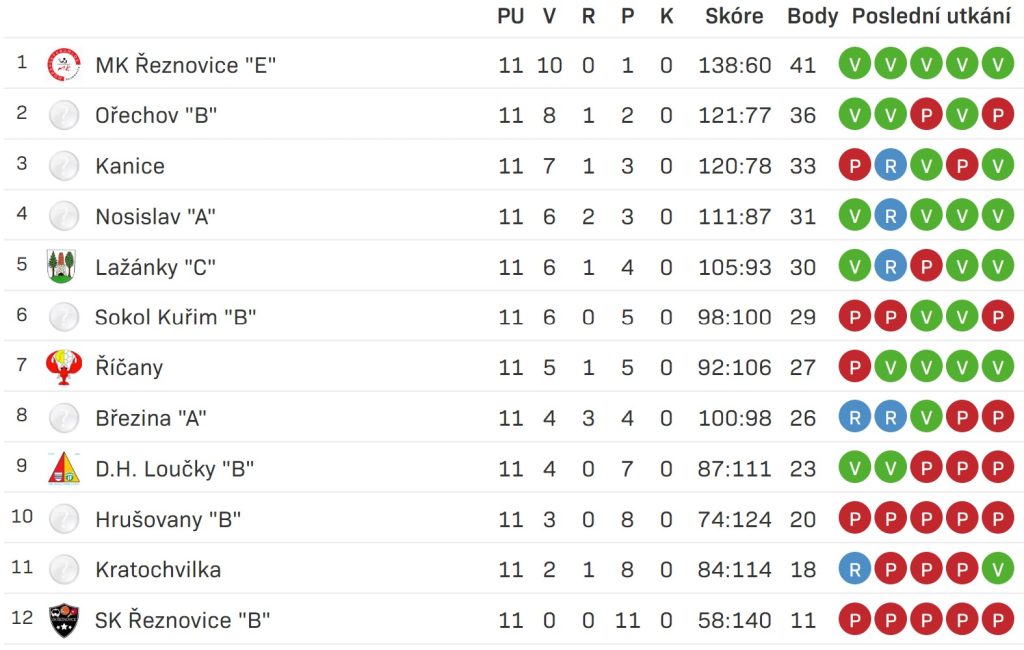The height and width of the screenshot is (650, 1024).
Task: Click the Kanice team name
Action: pos(130,166)
